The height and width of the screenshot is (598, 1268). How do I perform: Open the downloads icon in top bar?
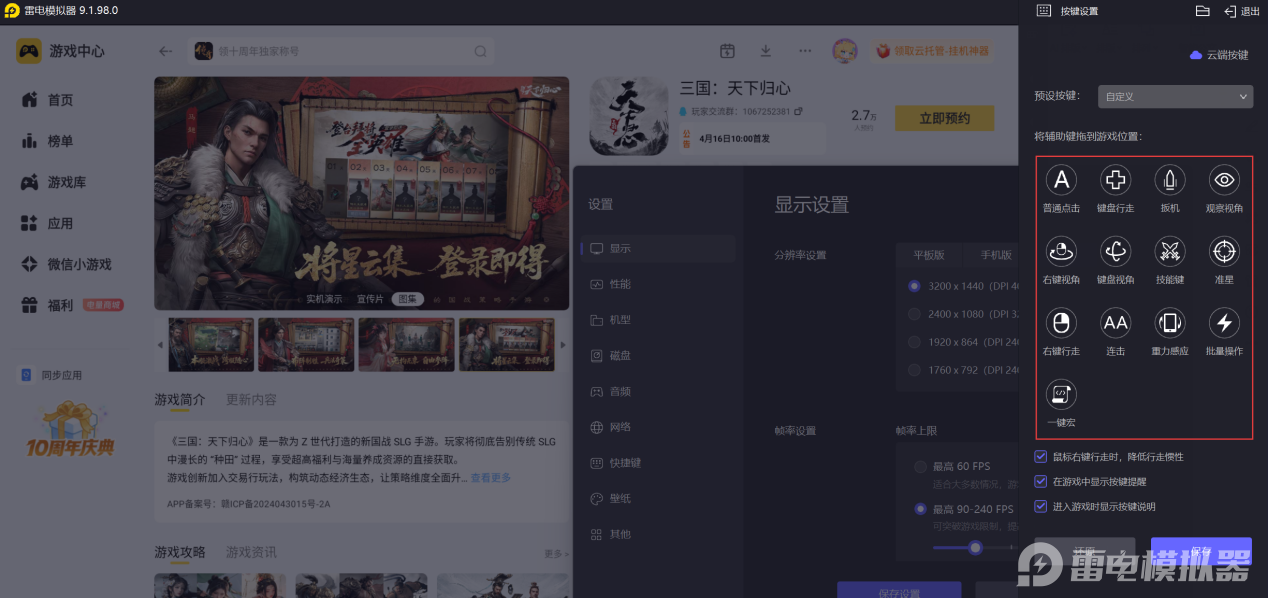coord(766,51)
